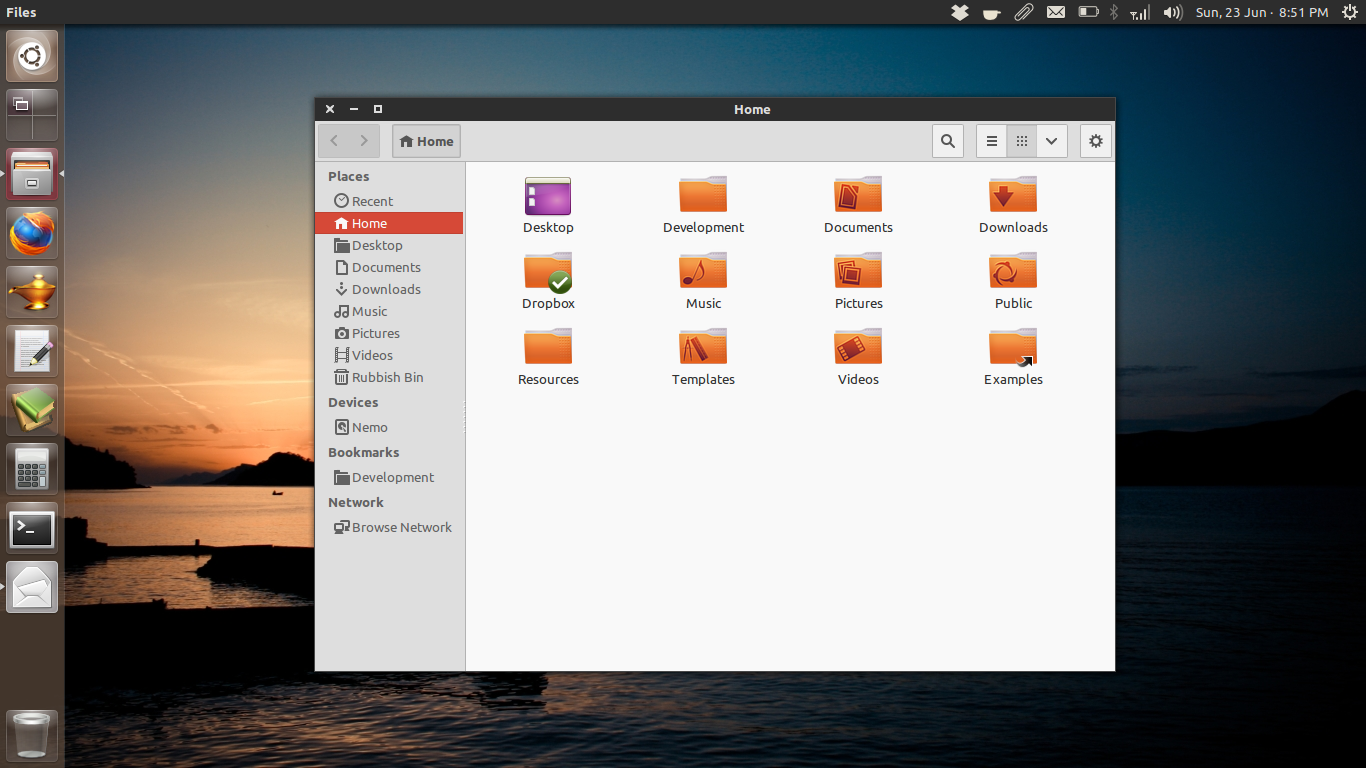Open the view options dropdown arrow
This screenshot has height=768, width=1366.
click(1052, 141)
